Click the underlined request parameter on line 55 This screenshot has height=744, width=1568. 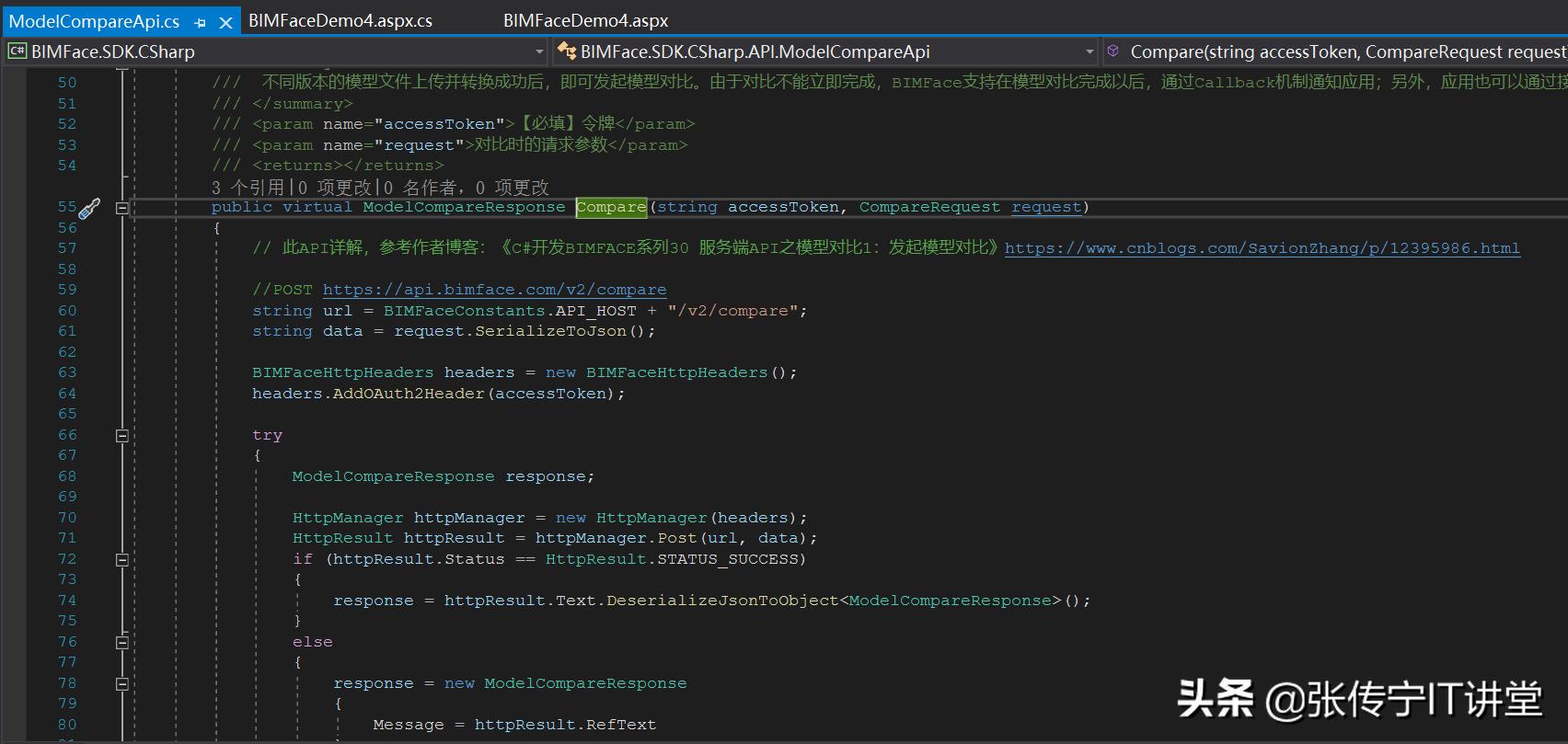coord(1046,207)
